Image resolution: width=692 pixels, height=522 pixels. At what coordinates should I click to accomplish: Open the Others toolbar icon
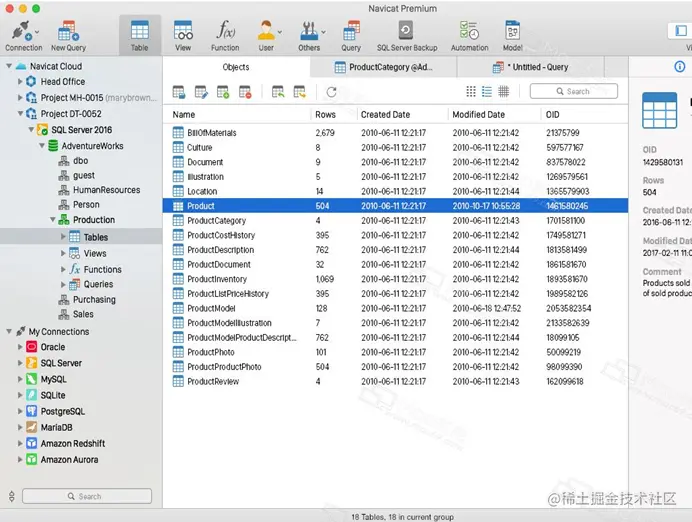(x=309, y=36)
